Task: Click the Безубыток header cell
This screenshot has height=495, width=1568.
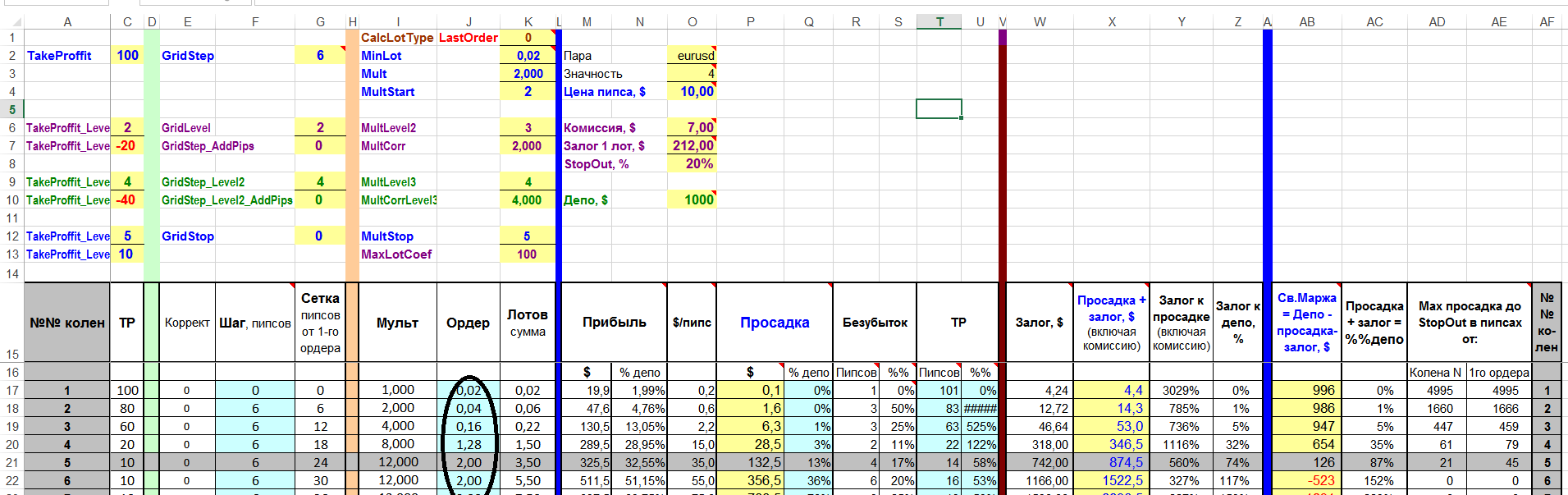Action: [875, 323]
